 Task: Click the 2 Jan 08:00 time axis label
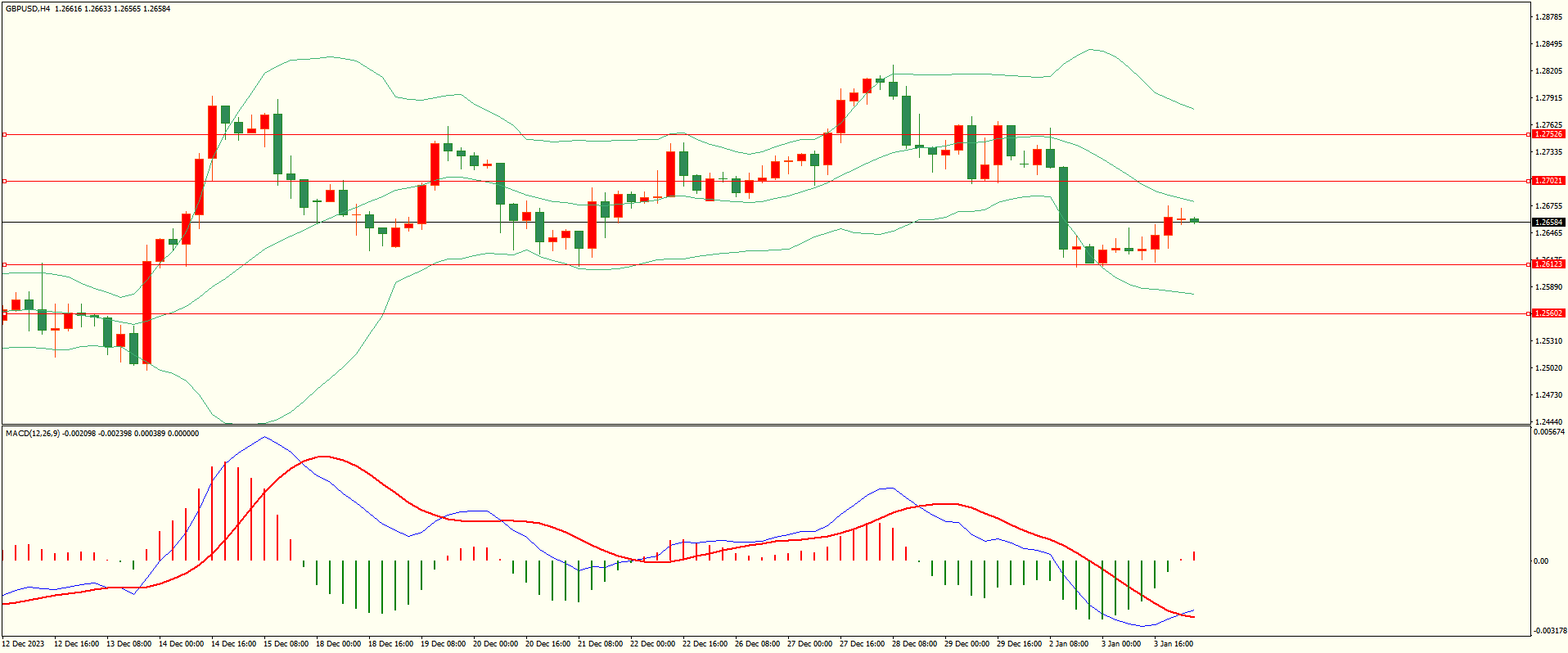click(1068, 644)
